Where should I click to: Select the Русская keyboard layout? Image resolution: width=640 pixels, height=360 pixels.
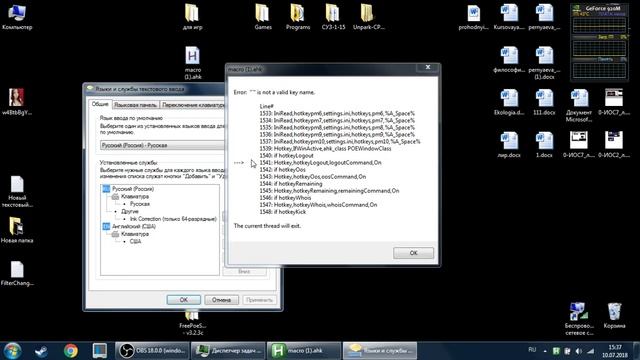coord(140,204)
